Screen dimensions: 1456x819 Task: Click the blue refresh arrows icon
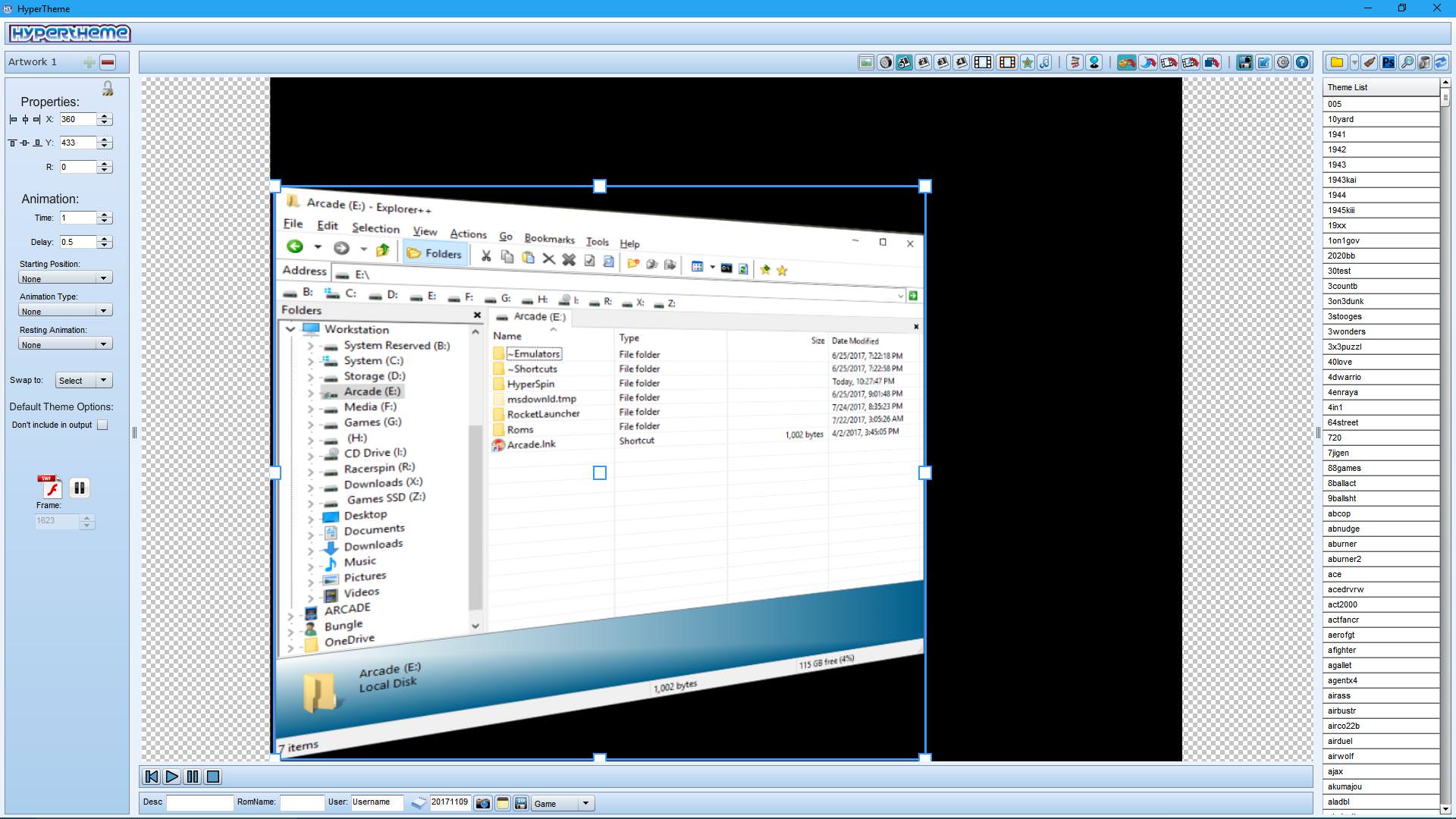coord(1441,63)
